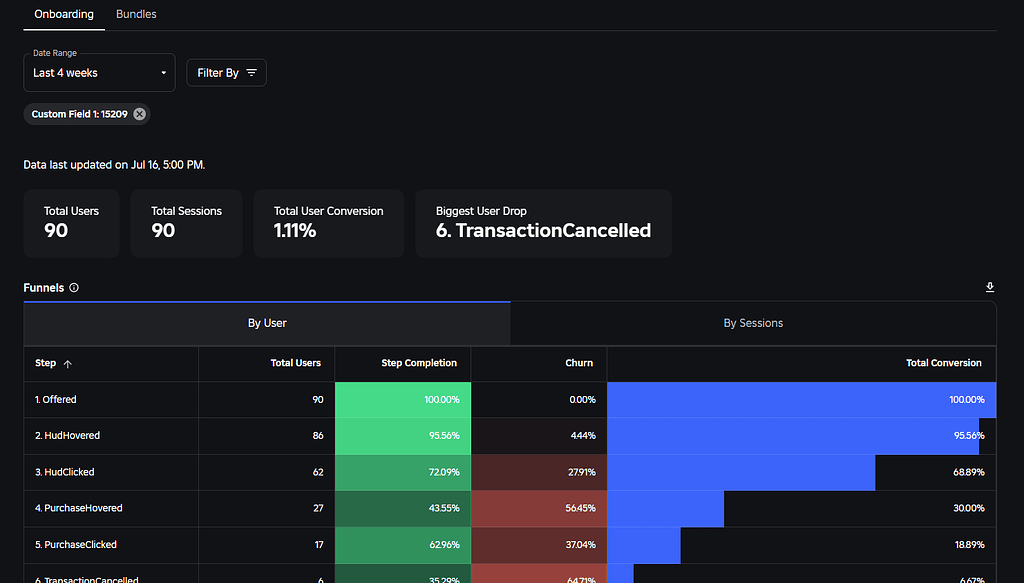Click the 56.45% churn cell for PurchaseHovered

coord(540,508)
